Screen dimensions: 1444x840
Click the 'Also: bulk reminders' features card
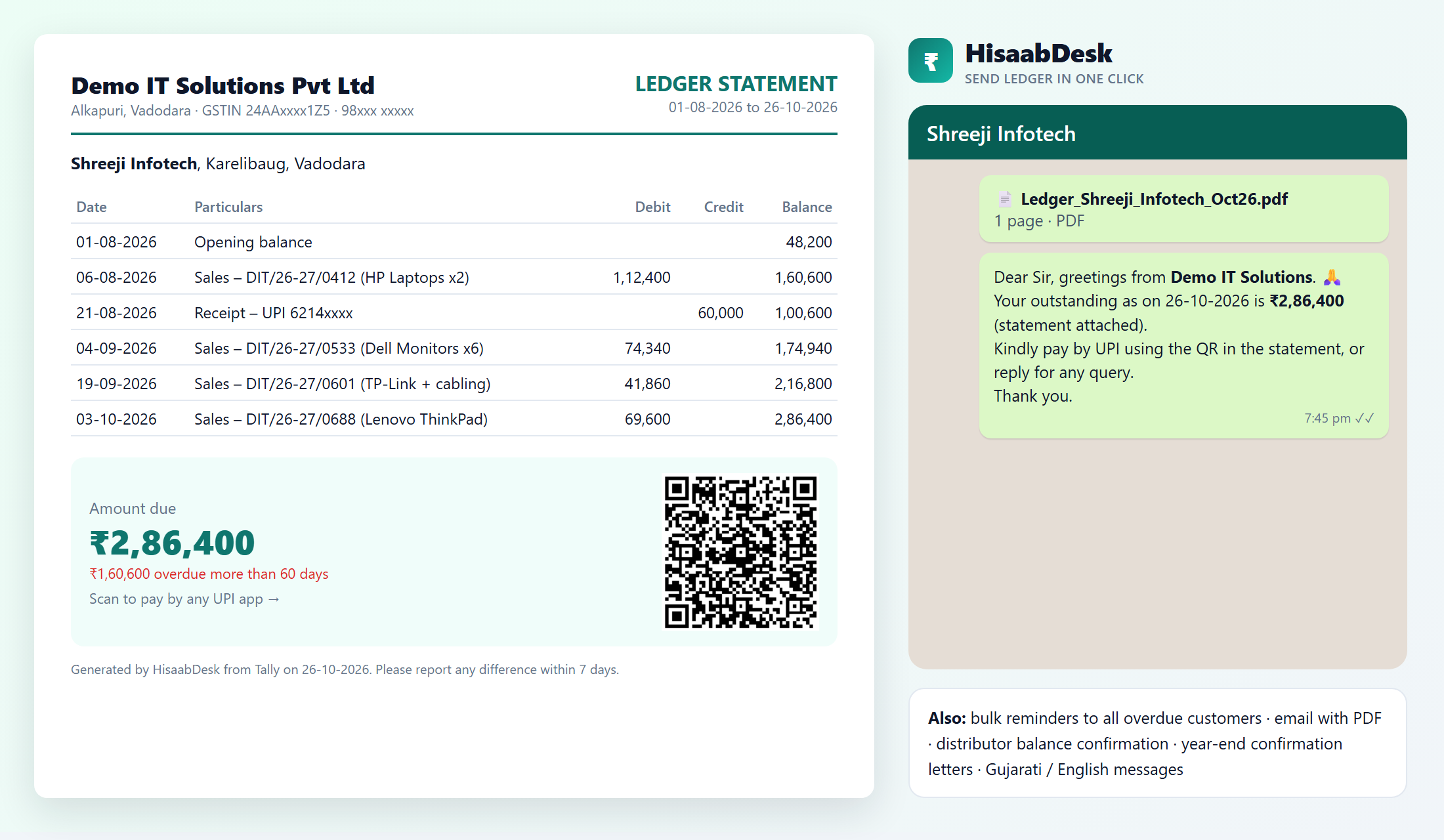pyautogui.click(x=1158, y=743)
